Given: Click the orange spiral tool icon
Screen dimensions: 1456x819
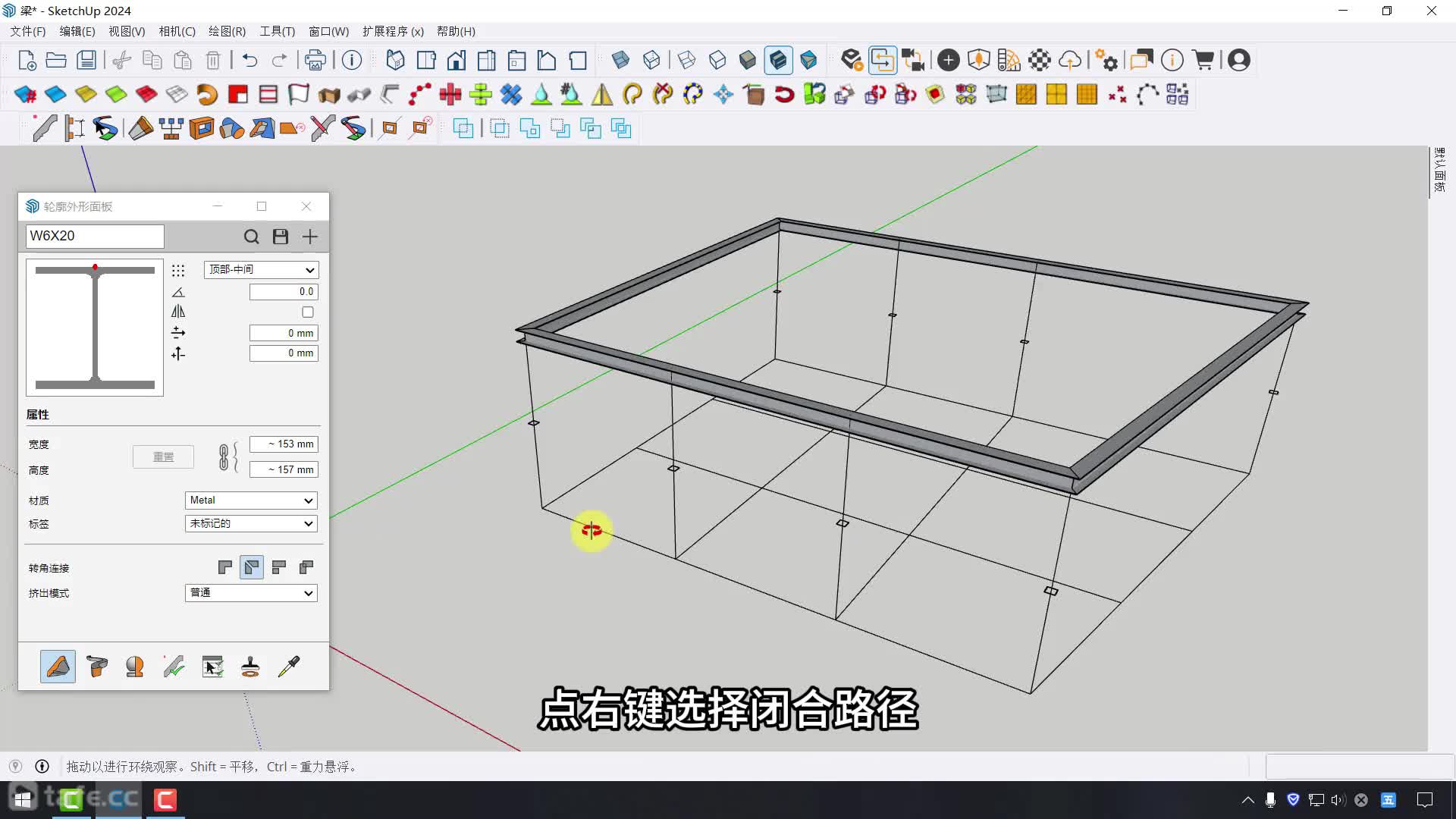Looking at the screenshot, I should pyautogui.click(x=207, y=94).
